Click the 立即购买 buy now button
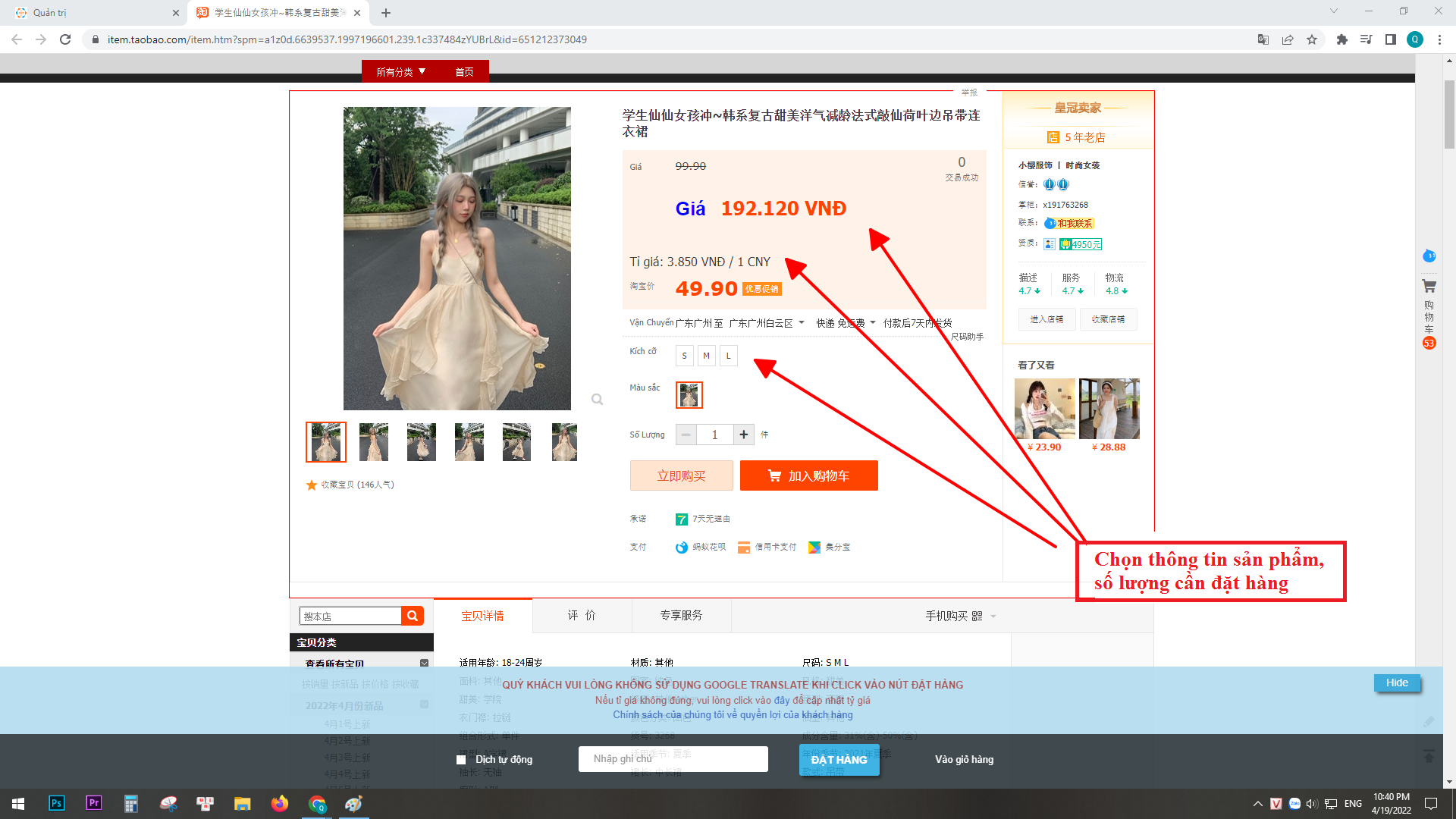This screenshot has height=819, width=1456. click(x=681, y=475)
